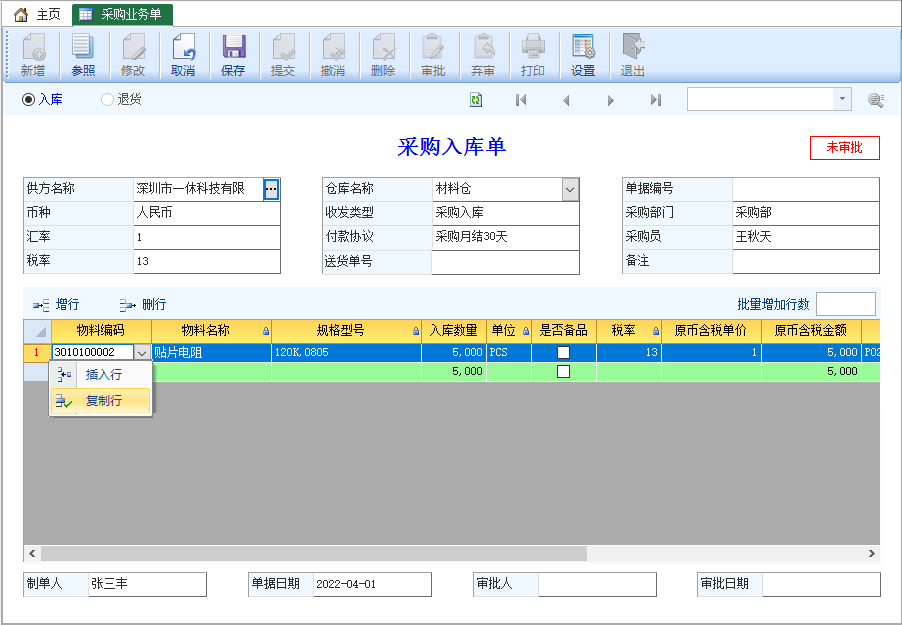Click the 贴片电阻 cell in row 1
Viewport: 902px width, 625px height.
point(211,353)
